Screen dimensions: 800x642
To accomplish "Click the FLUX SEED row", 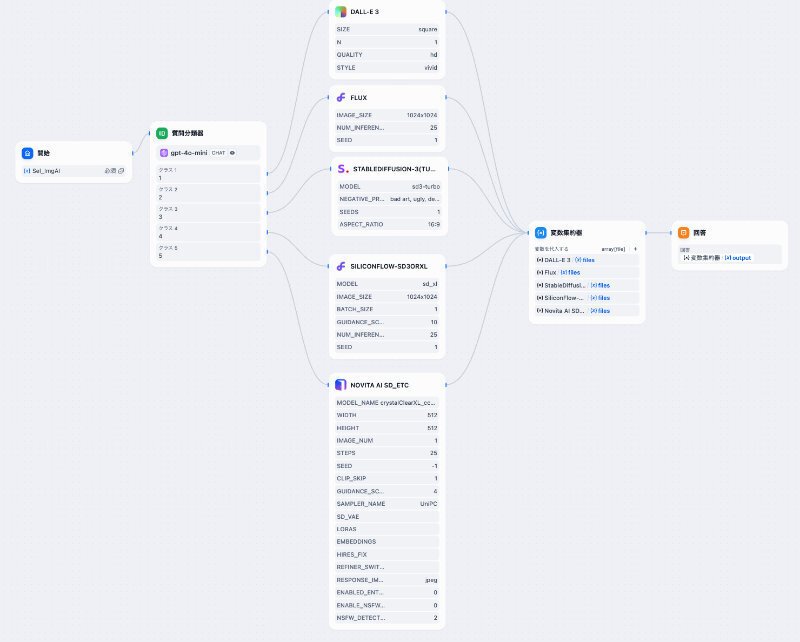I will pyautogui.click(x=387, y=140).
